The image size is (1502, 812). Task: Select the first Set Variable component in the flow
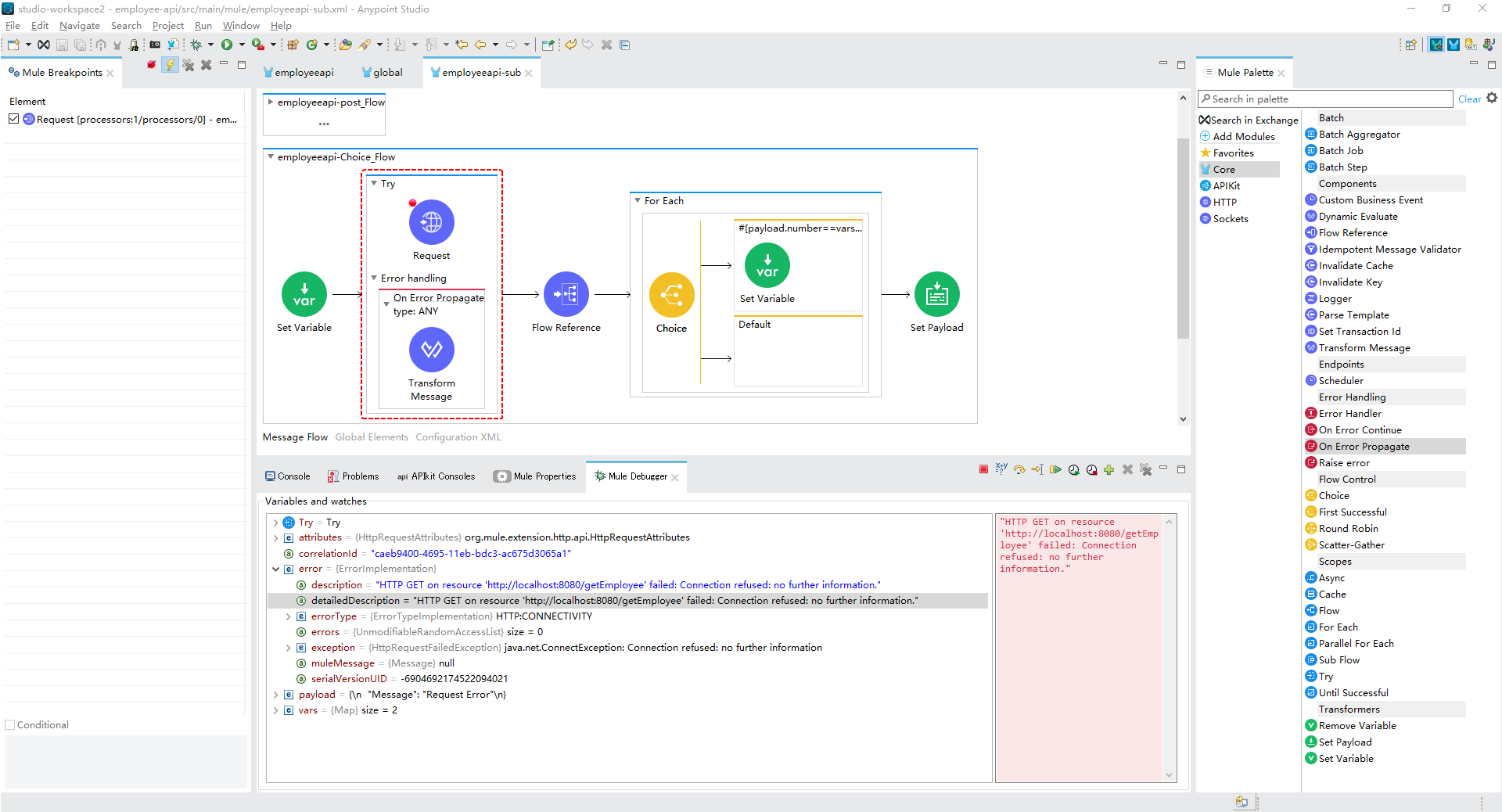click(304, 294)
